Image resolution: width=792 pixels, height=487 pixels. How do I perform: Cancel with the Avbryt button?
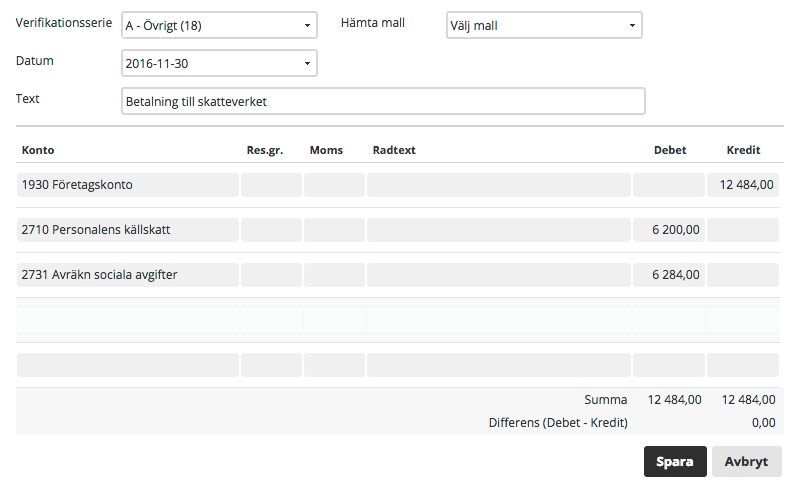(747, 461)
